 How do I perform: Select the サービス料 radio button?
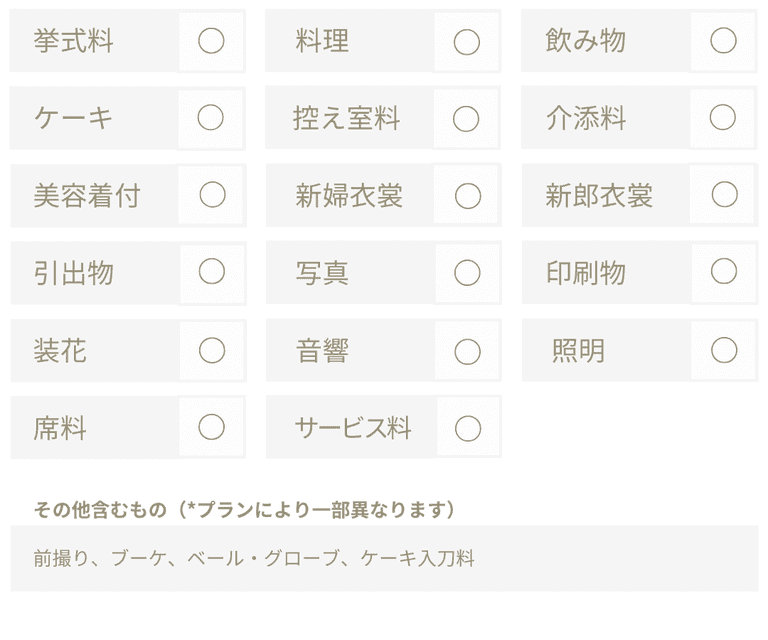coord(468,428)
